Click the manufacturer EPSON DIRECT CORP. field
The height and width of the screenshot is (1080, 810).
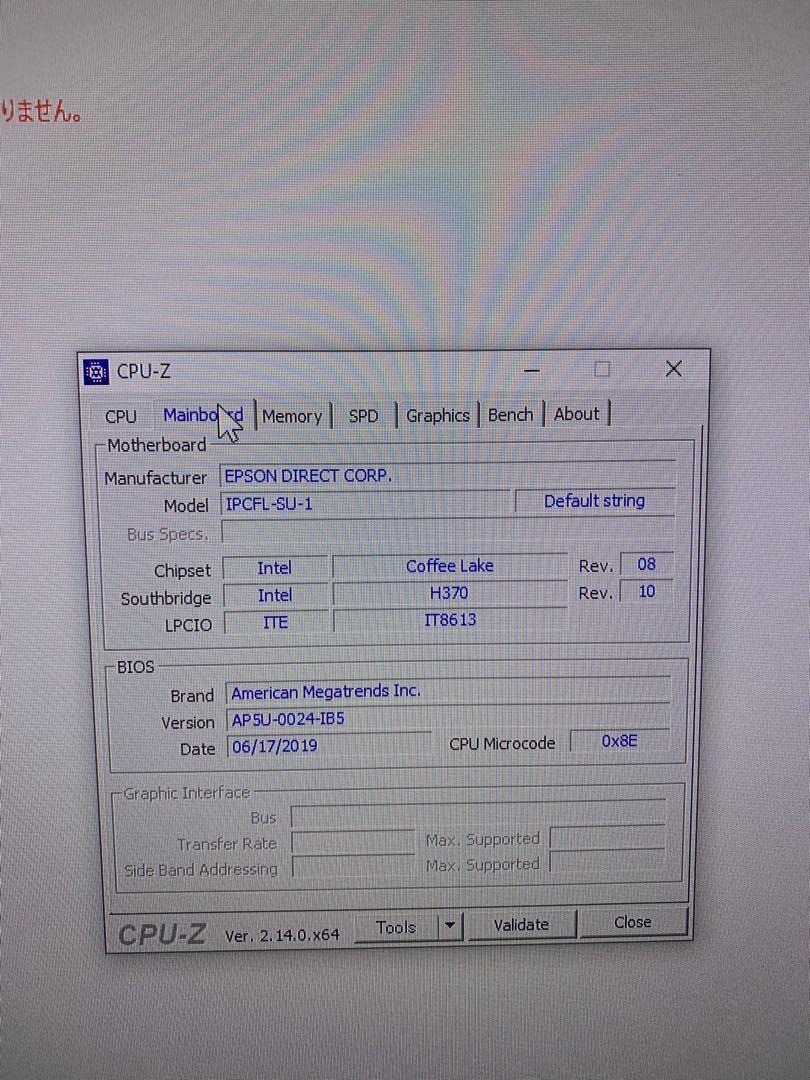pos(448,475)
